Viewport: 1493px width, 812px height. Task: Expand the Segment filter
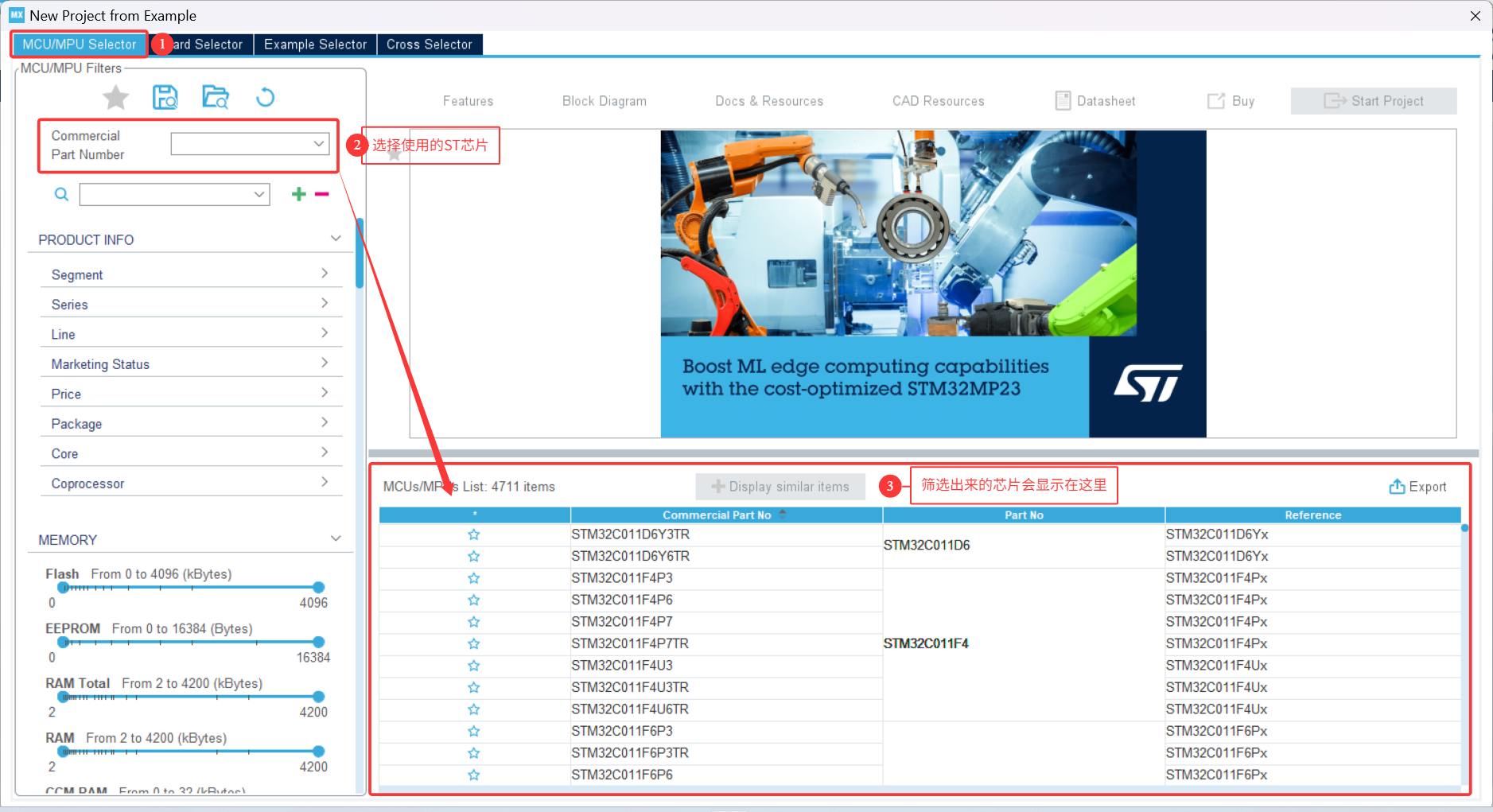tap(325, 274)
